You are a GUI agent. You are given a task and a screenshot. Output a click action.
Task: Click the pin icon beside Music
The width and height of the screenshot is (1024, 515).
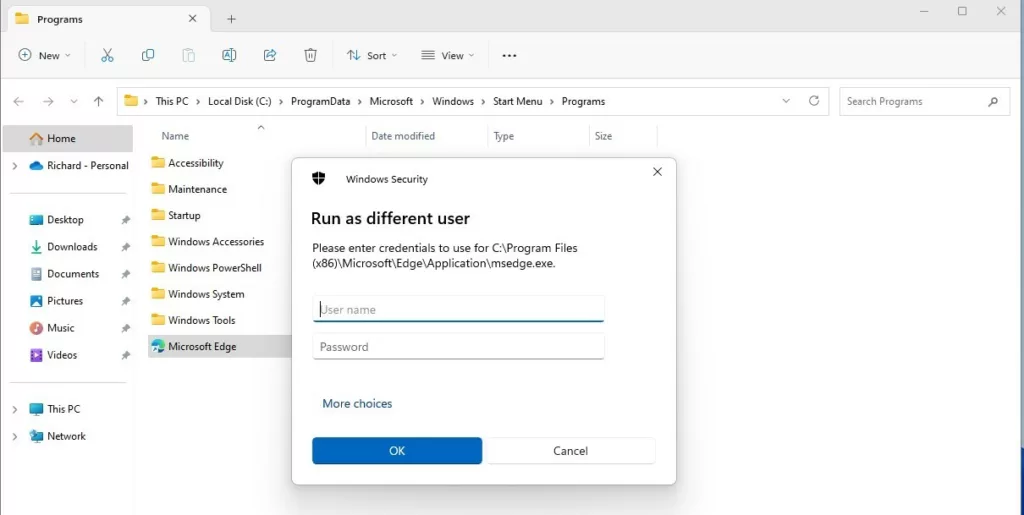tap(125, 328)
